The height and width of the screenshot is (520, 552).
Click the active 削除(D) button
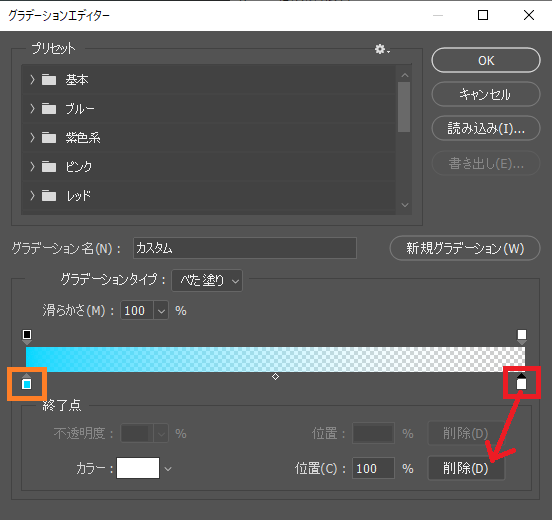tap(466, 468)
